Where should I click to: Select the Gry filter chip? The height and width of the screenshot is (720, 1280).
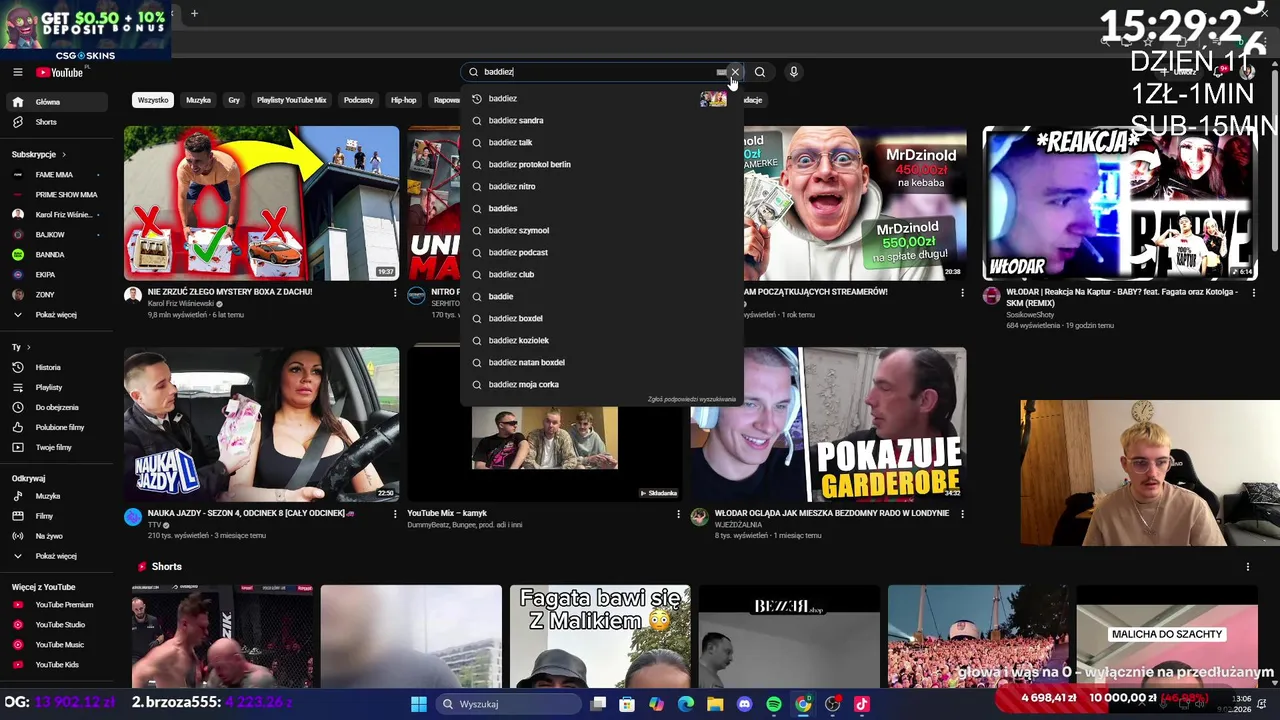[x=234, y=100]
